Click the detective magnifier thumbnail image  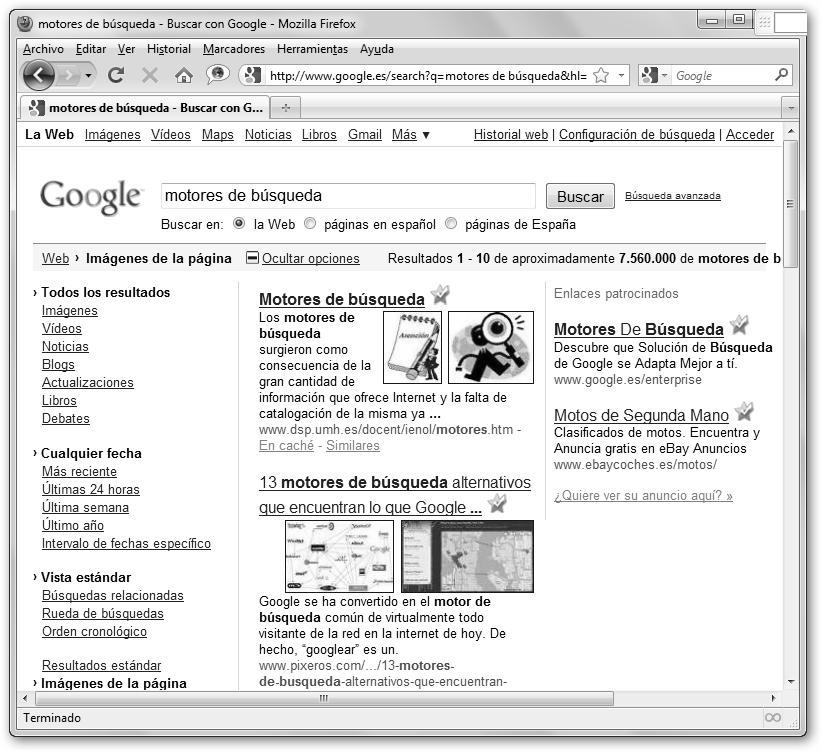tap(490, 347)
